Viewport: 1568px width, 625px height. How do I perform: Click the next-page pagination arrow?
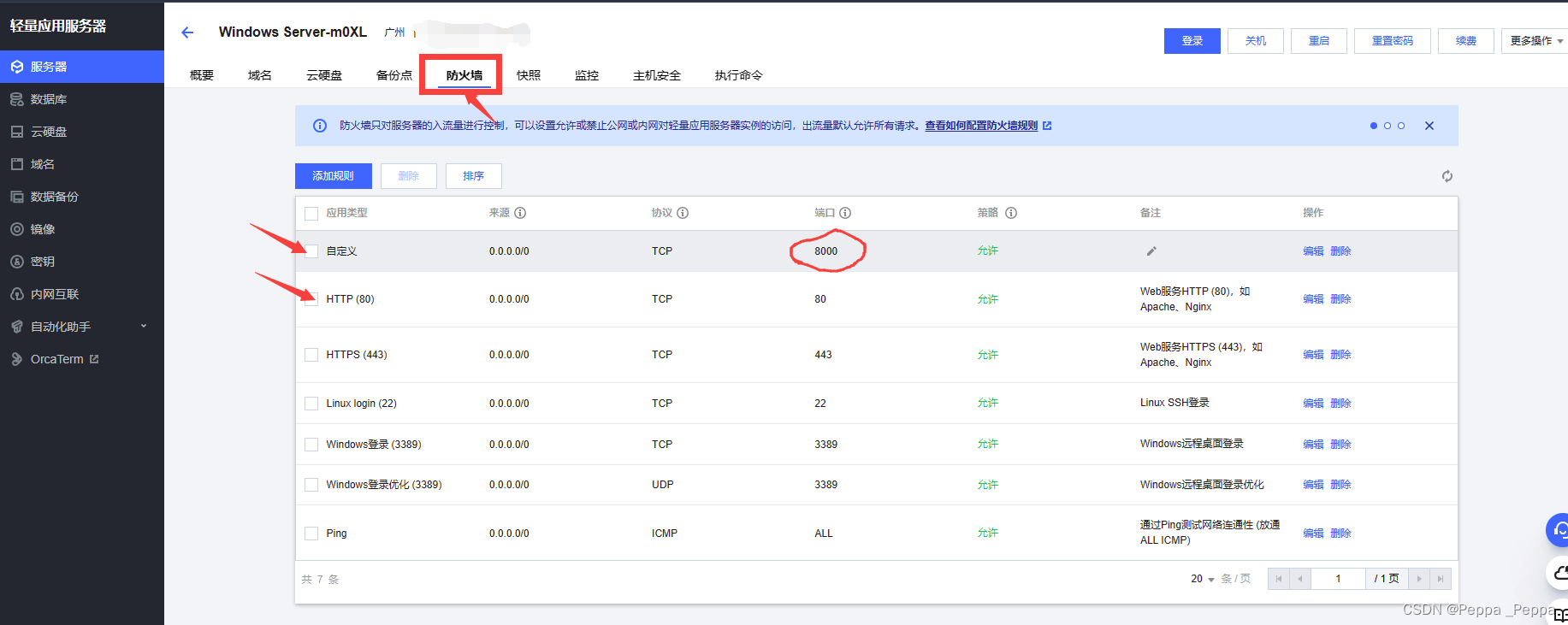pyautogui.click(x=1419, y=579)
